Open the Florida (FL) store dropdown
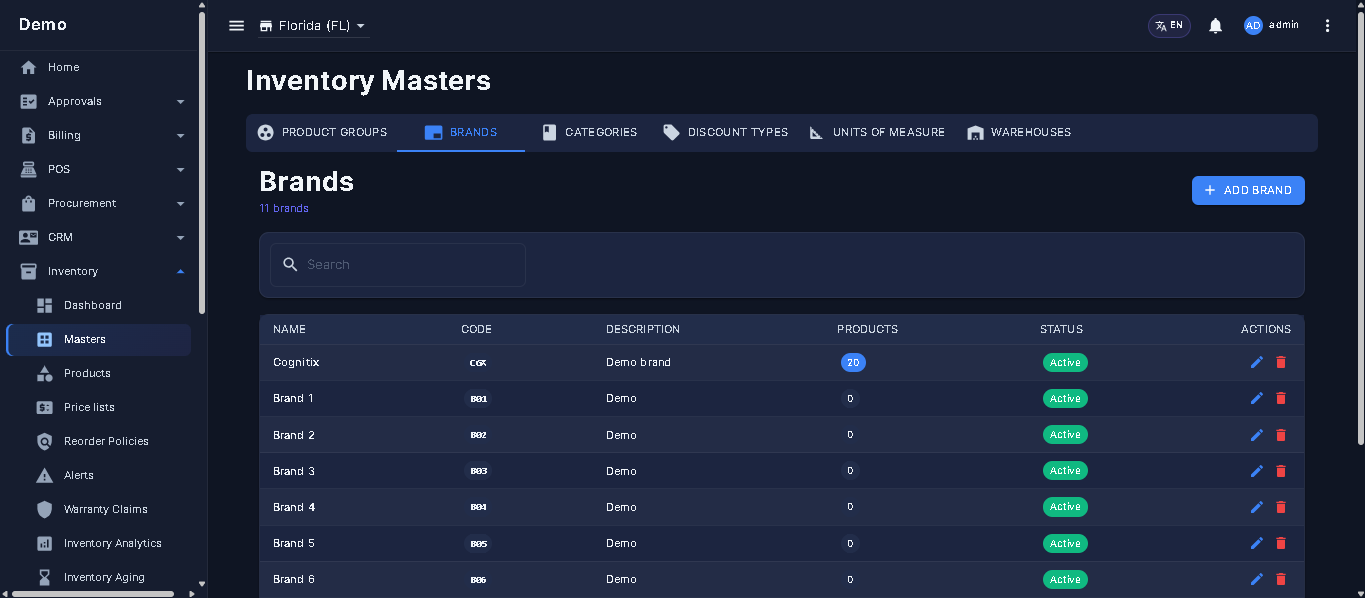This screenshot has width=1365, height=598. pos(312,26)
